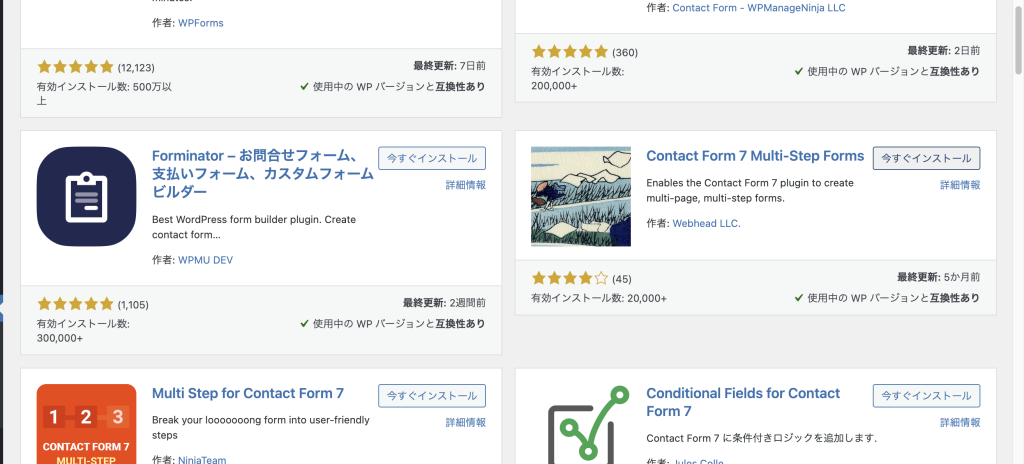Click the text 最終更新: 2週間前
The image size is (1024, 464).
444,303
